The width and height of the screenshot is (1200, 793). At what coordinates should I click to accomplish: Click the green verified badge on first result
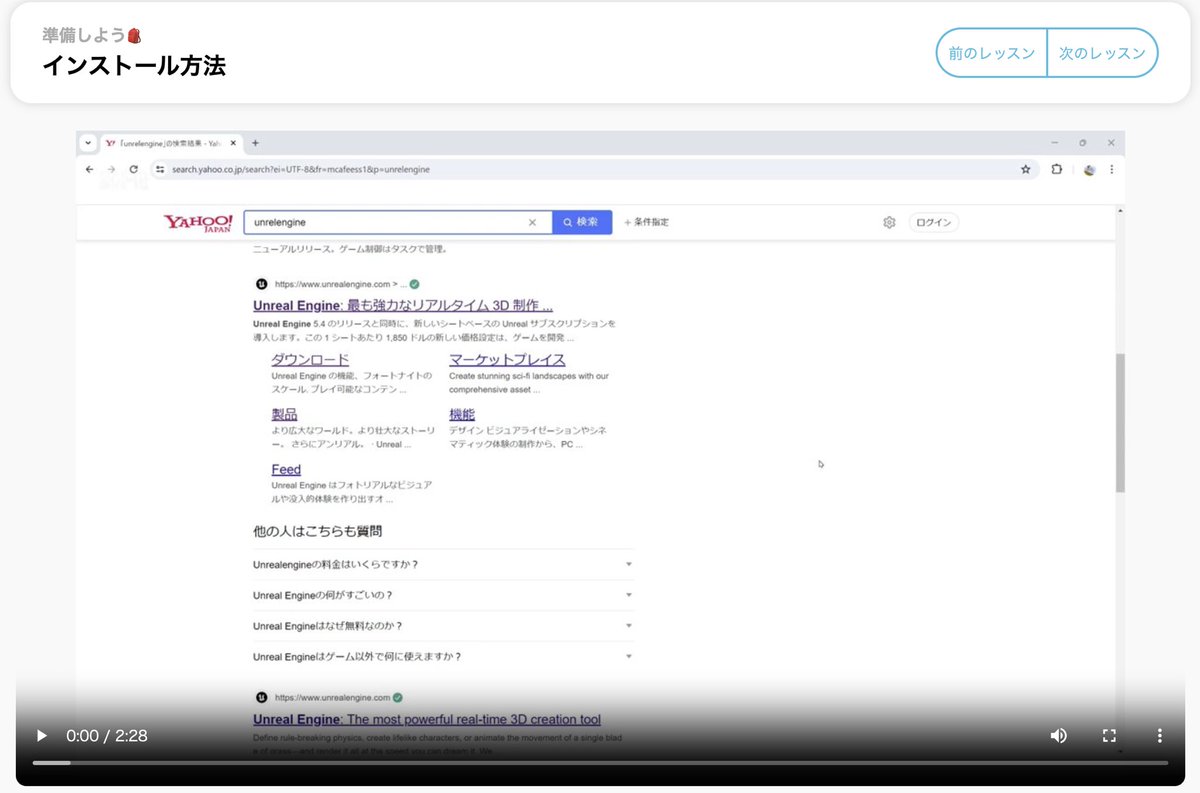[414, 283]
